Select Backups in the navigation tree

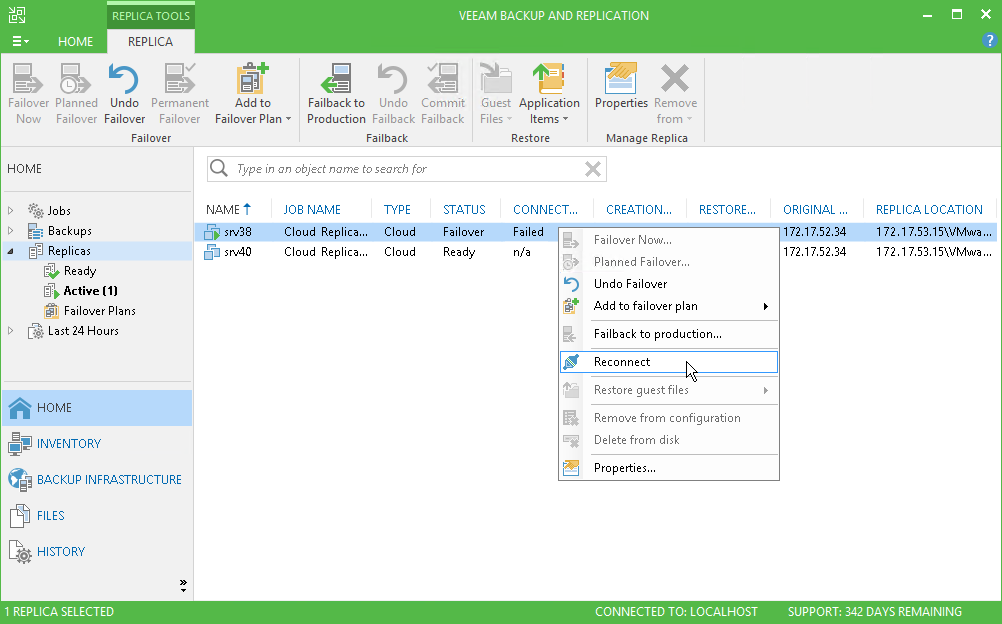(x=70, y=231)
